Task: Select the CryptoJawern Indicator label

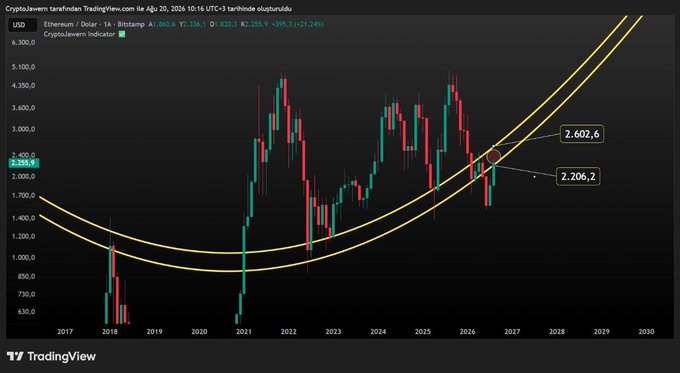Action: (79, 34)
